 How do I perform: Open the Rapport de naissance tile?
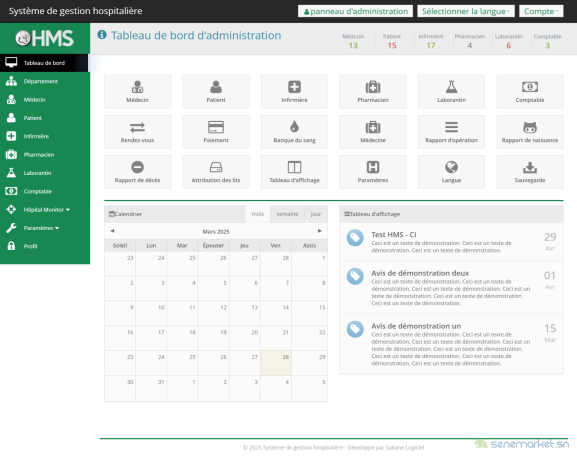[x=530, y=132]
